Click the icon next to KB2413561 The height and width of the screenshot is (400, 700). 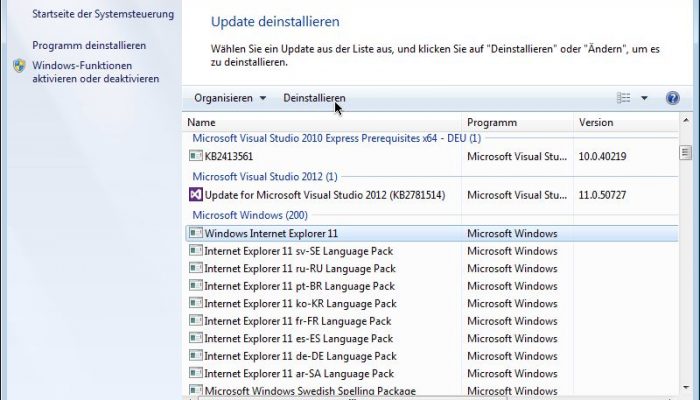[x=196, y=155]
